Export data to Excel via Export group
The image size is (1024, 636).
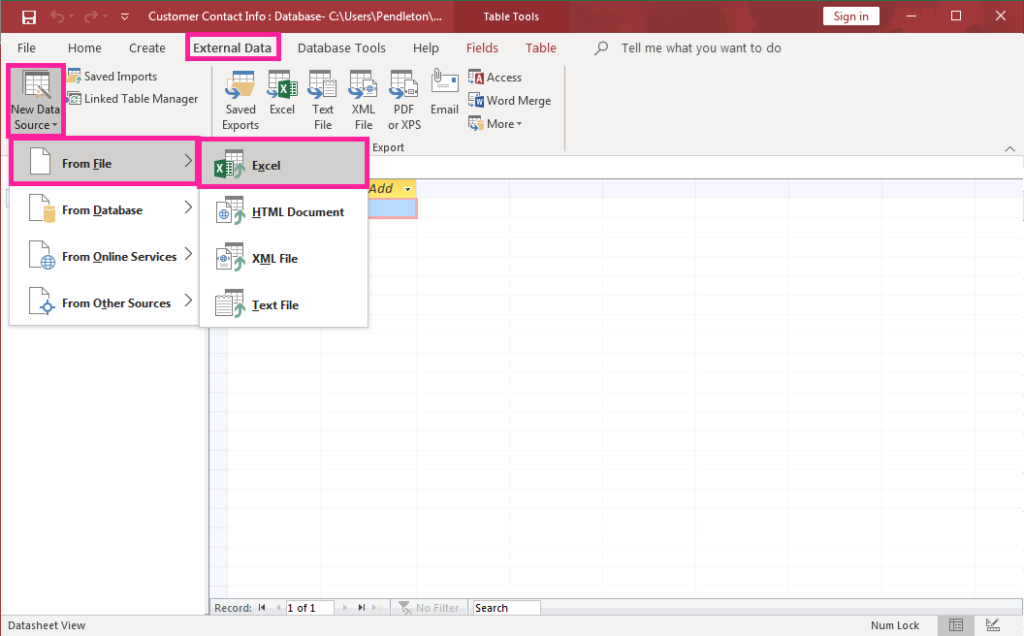[x=281, y=98]
